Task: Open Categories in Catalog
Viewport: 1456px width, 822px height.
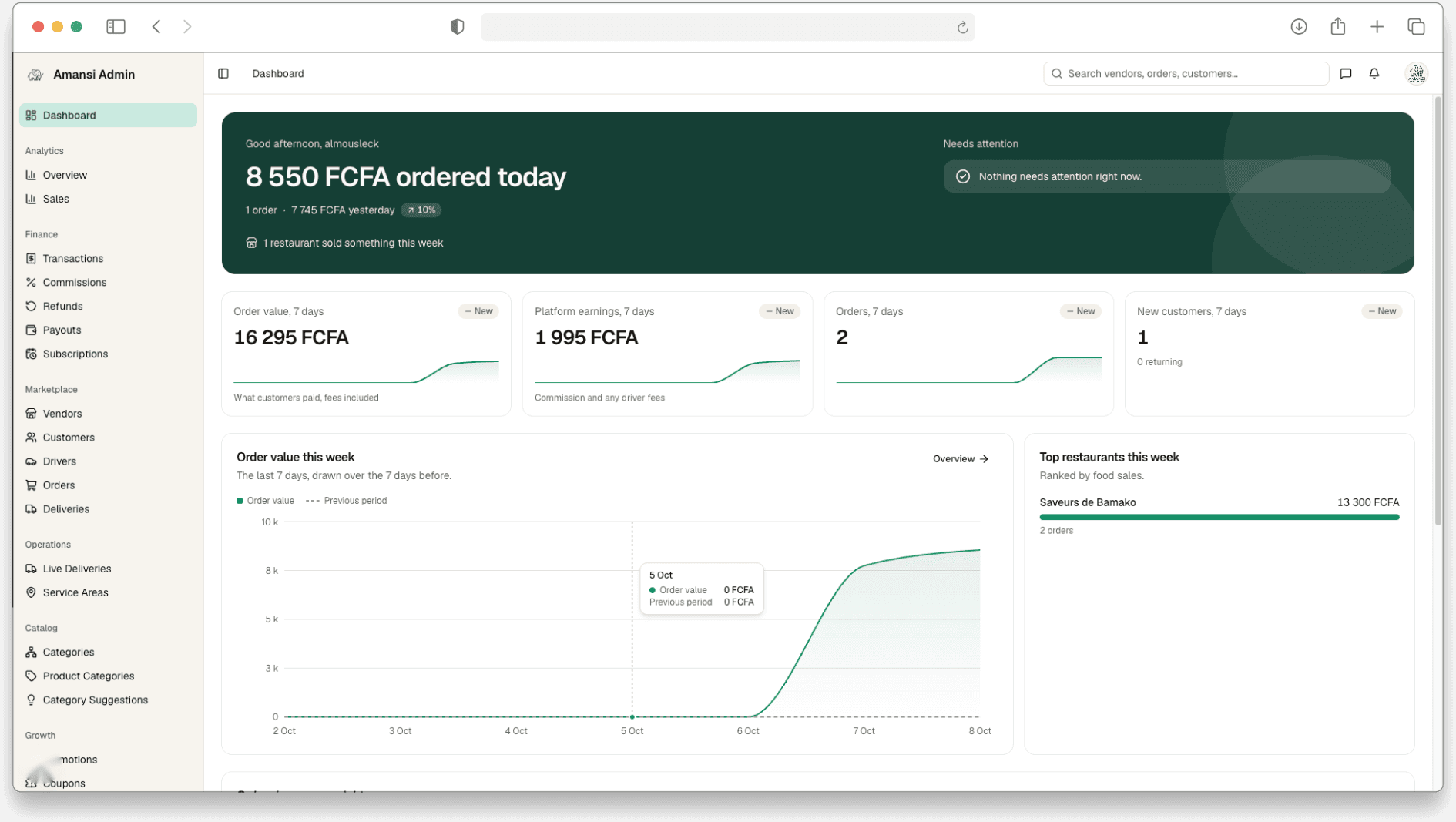Action: click(x=108, y=653)
